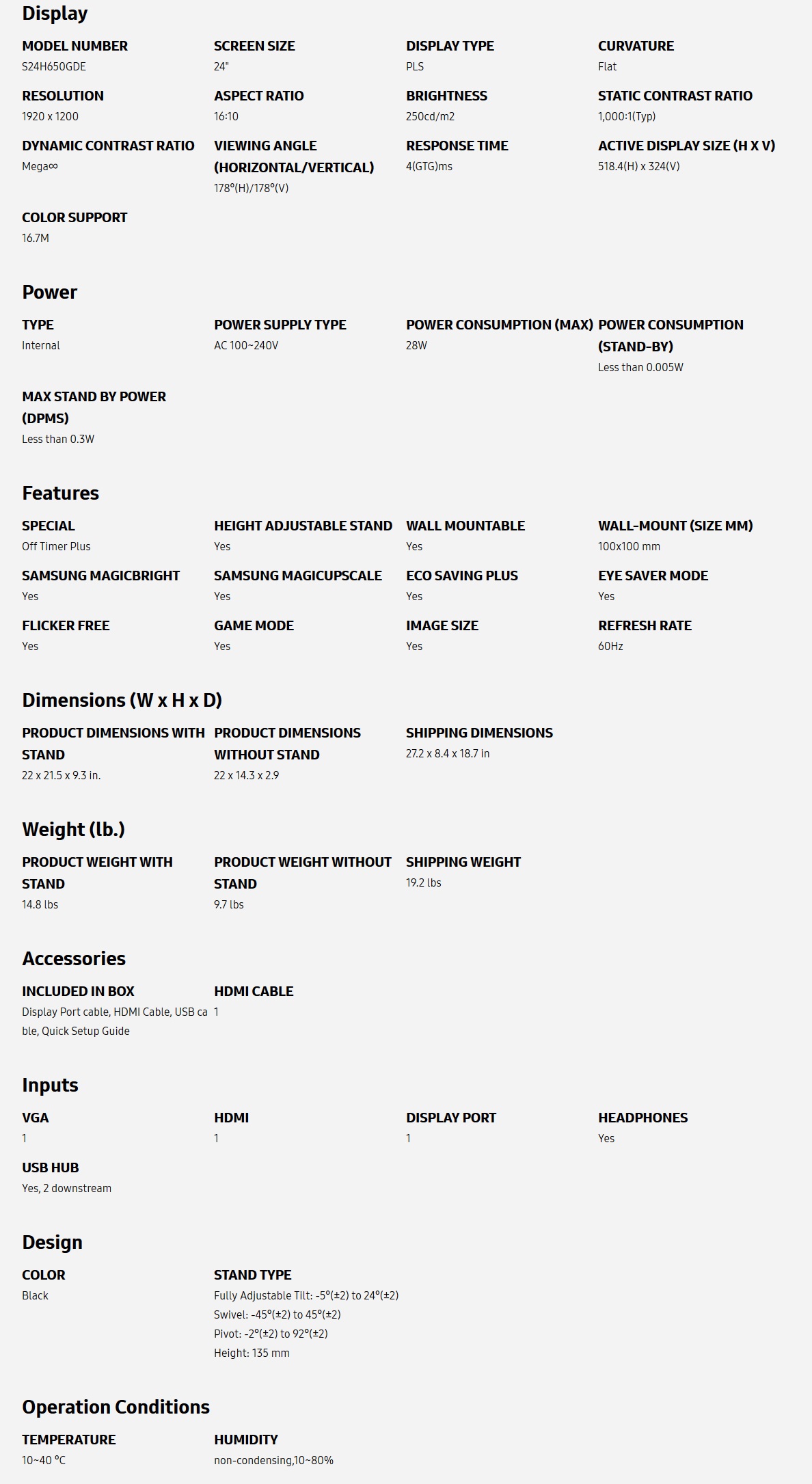The height and width of the screenshot is (1484, 812).
Task: Click the Display section heading
Action: (55, 14)
